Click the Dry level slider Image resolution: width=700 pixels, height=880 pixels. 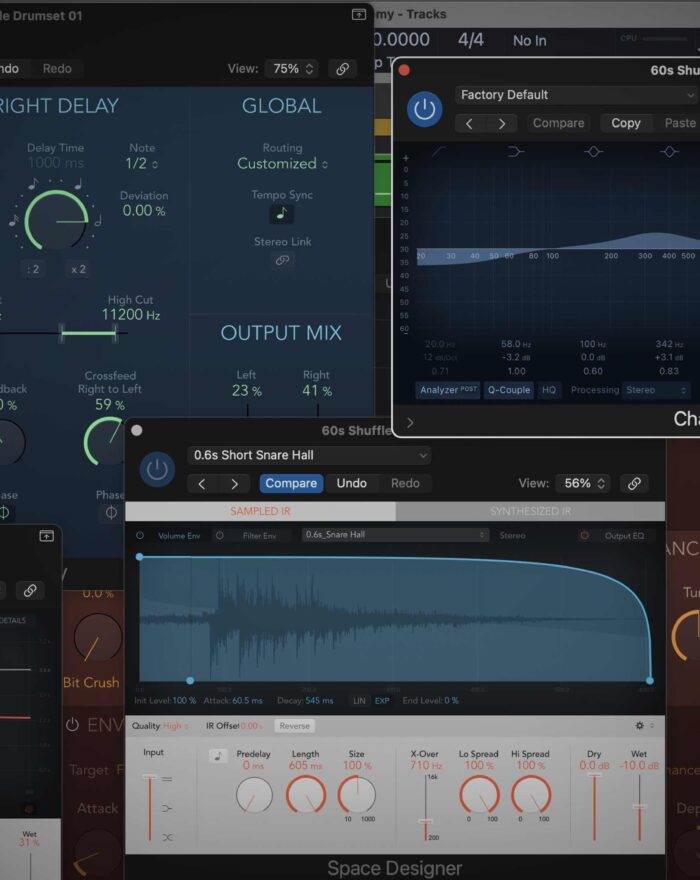(x=594, y=807)
